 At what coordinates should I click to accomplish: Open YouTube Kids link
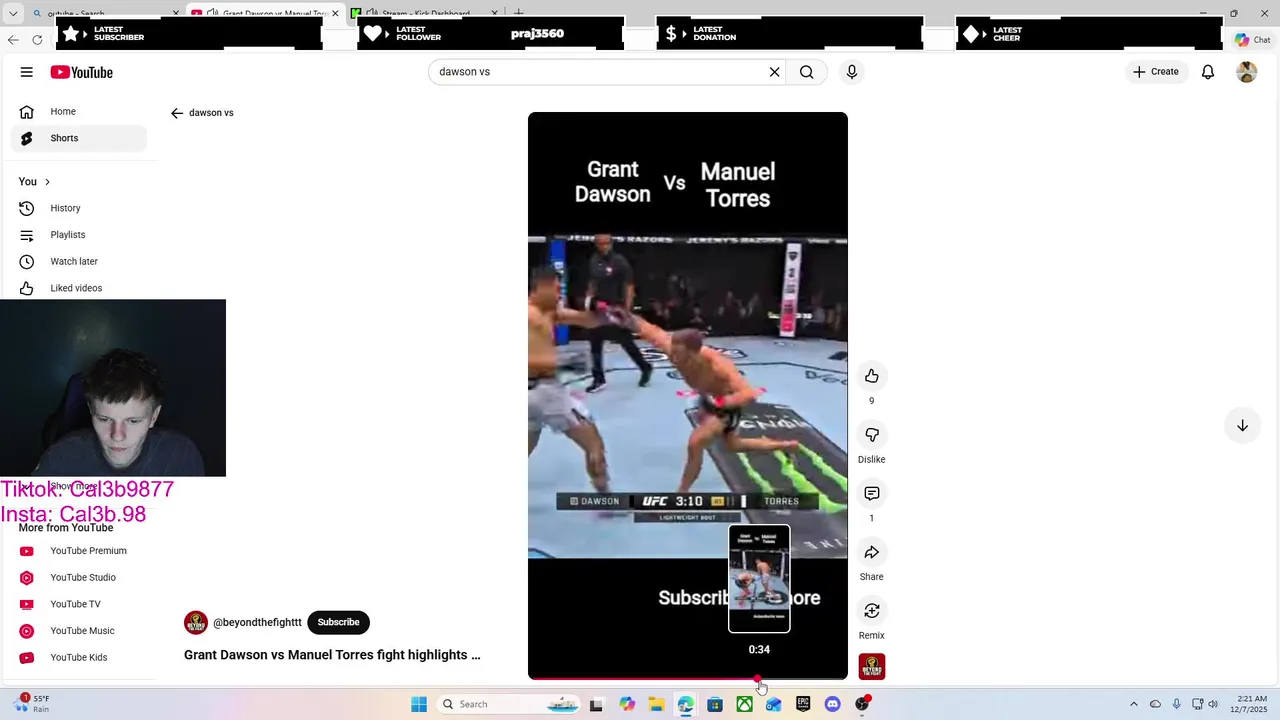[x=79, y=658]
